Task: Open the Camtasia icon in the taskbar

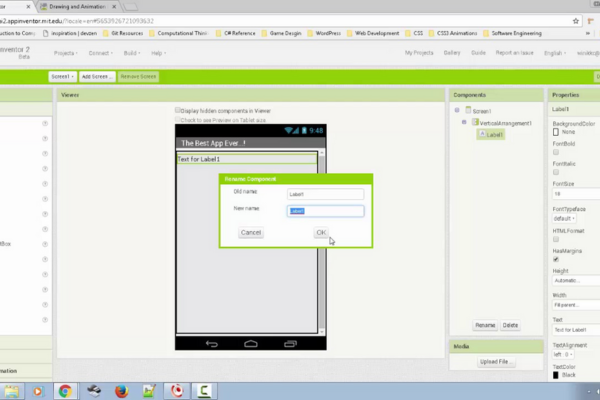Action: click(x=204, y=391)
